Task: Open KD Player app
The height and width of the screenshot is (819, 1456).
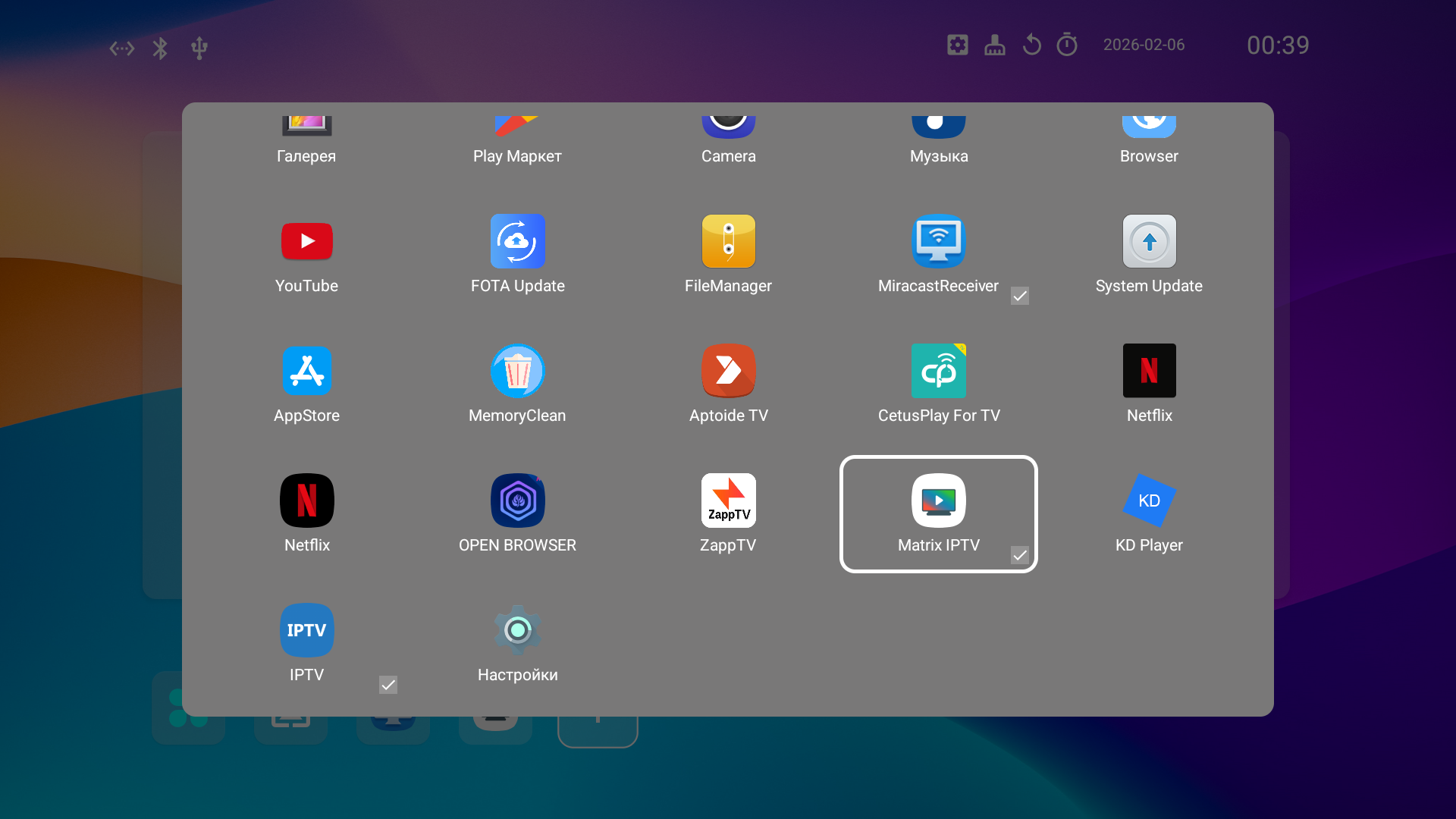Action: pyautogui.click(x=1149, y=501)
